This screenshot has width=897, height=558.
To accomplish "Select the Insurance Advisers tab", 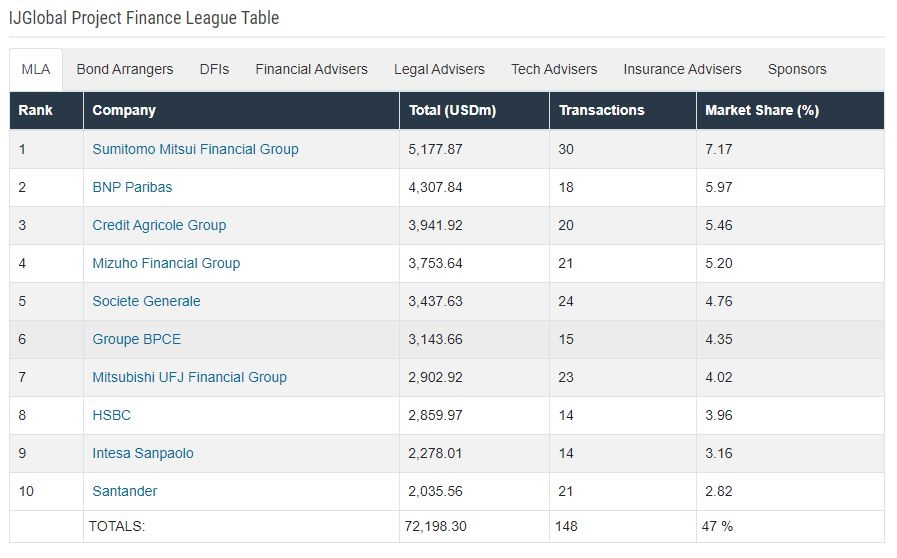I will point(682,69).
